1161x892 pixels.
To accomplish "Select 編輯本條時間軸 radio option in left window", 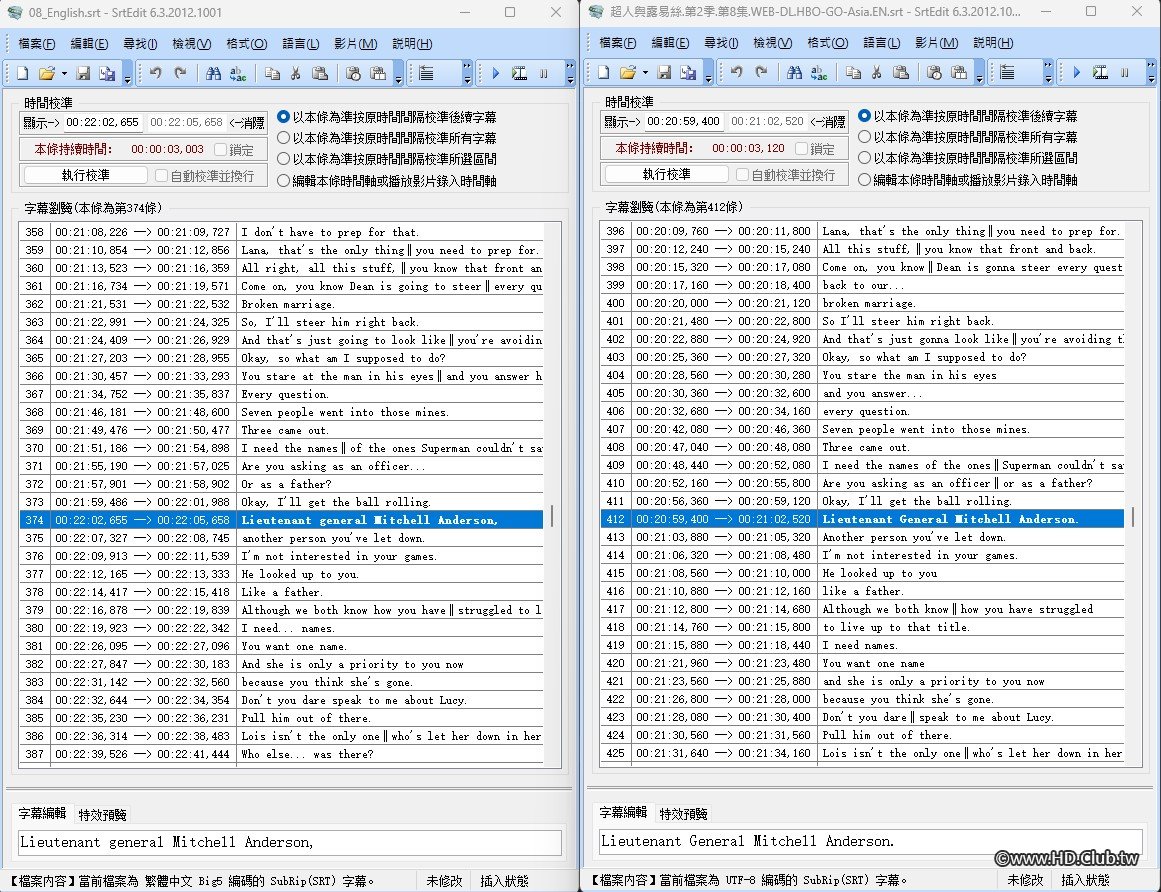I will (283, 181).
